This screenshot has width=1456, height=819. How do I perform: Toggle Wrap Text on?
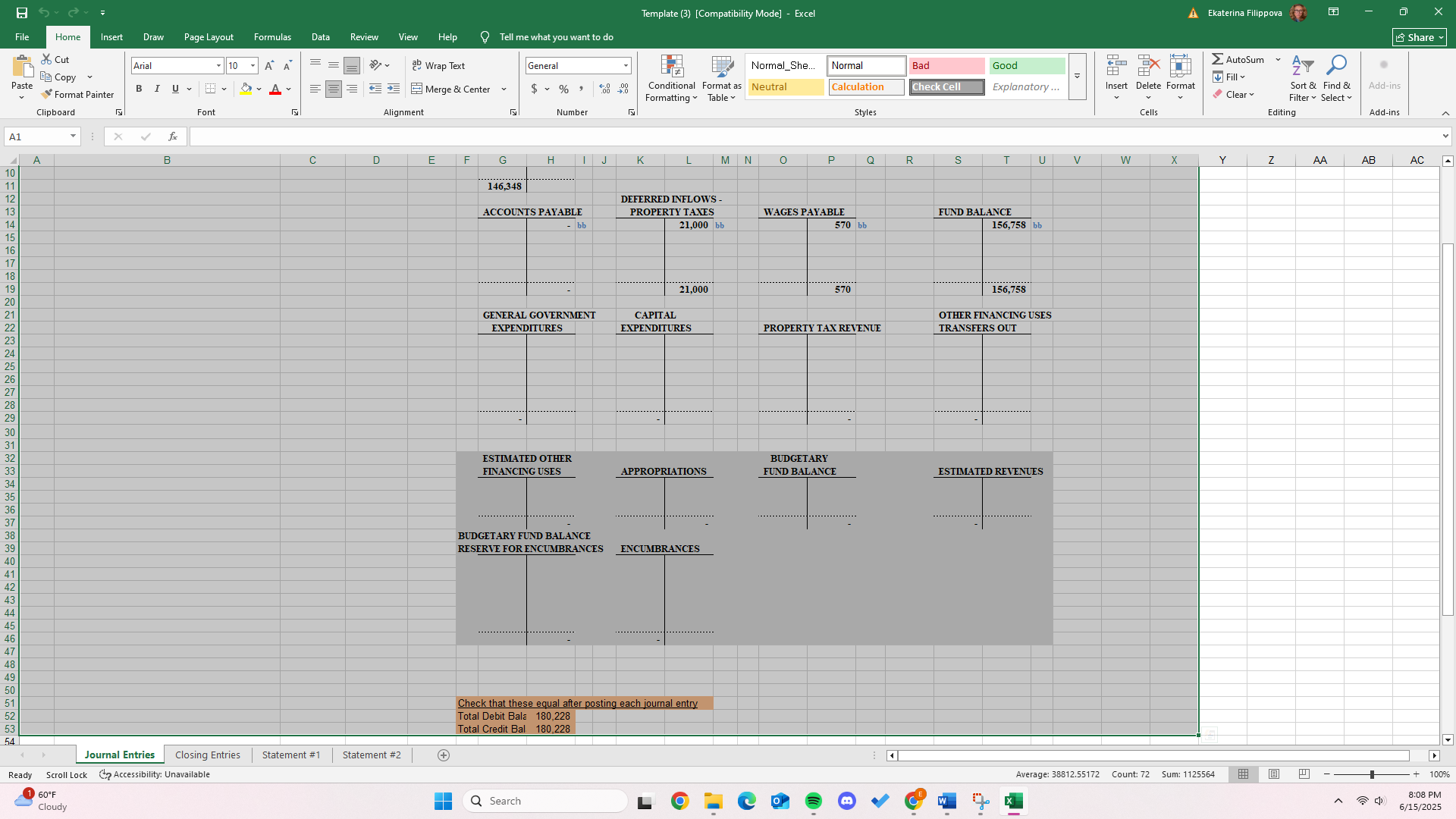coord(438,66)
